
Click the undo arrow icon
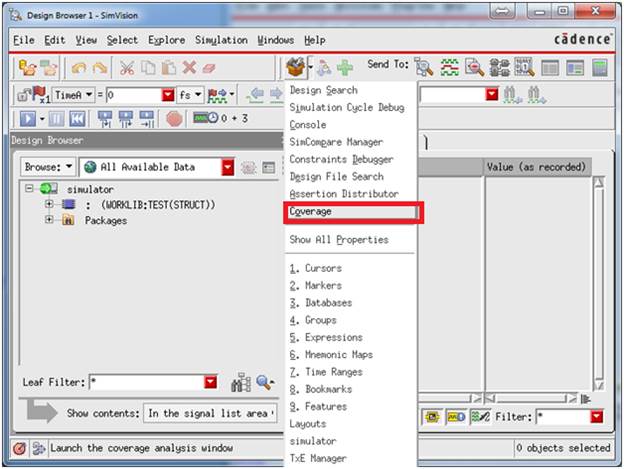(x=79, y=68)
